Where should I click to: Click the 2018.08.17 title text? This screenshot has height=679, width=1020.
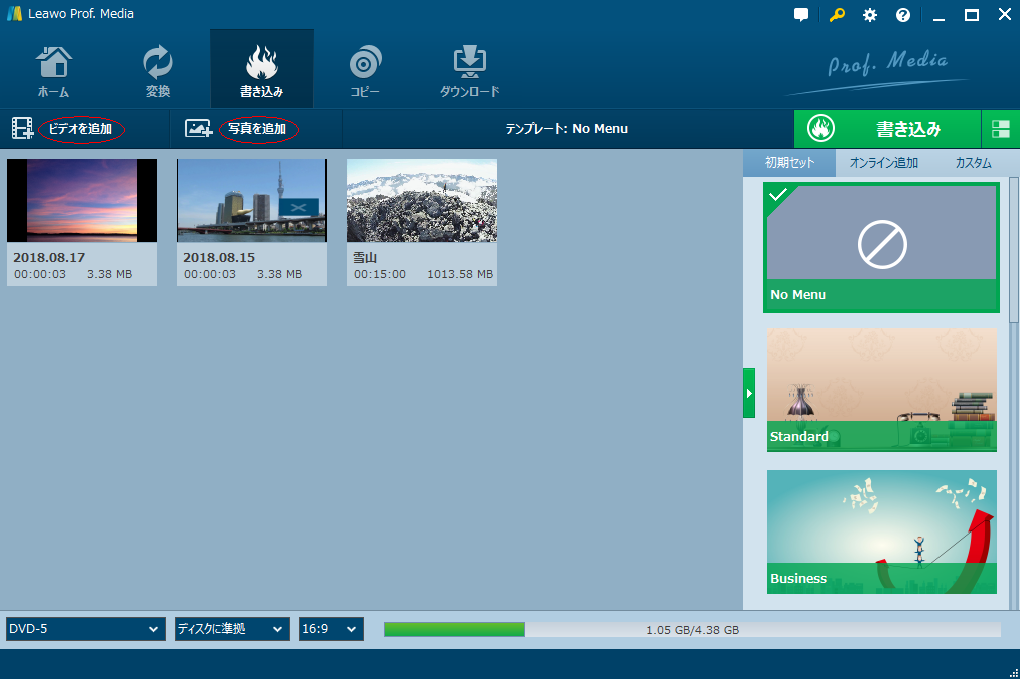[49, 258]
